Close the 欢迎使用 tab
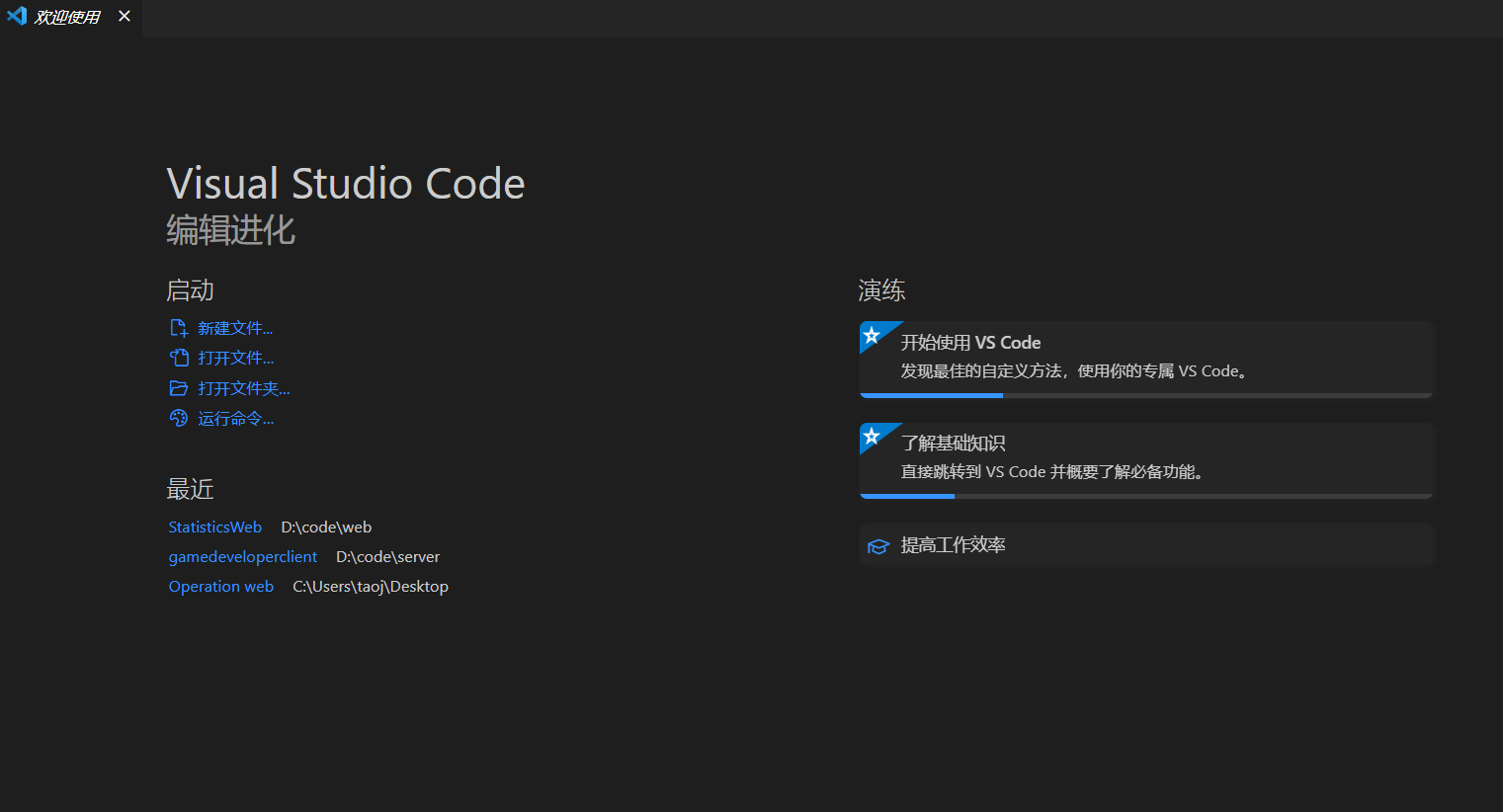1503x812 pixels. click(x=125, y=16)
